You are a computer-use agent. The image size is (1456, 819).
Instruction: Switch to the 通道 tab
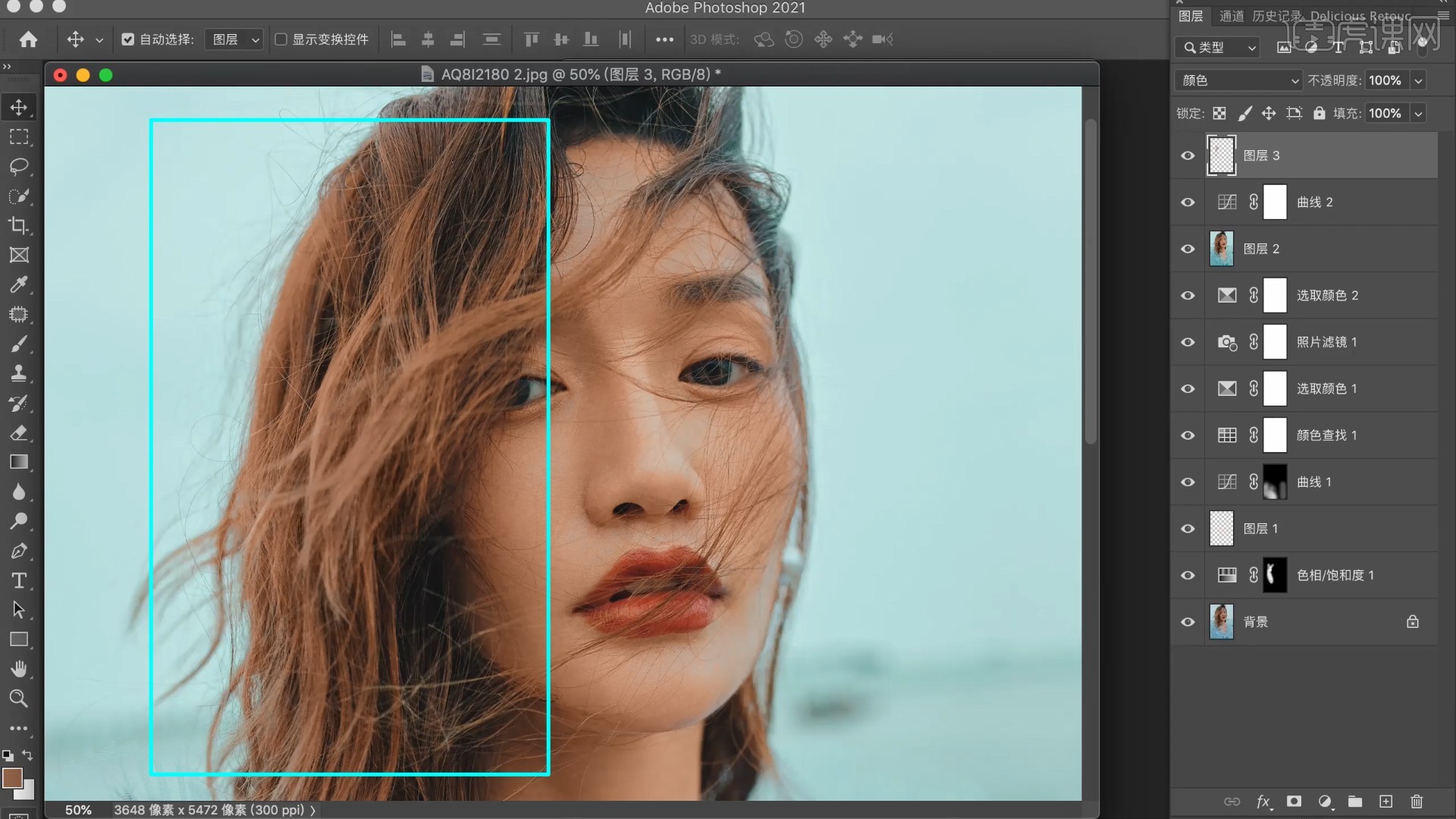[1231, 16]
